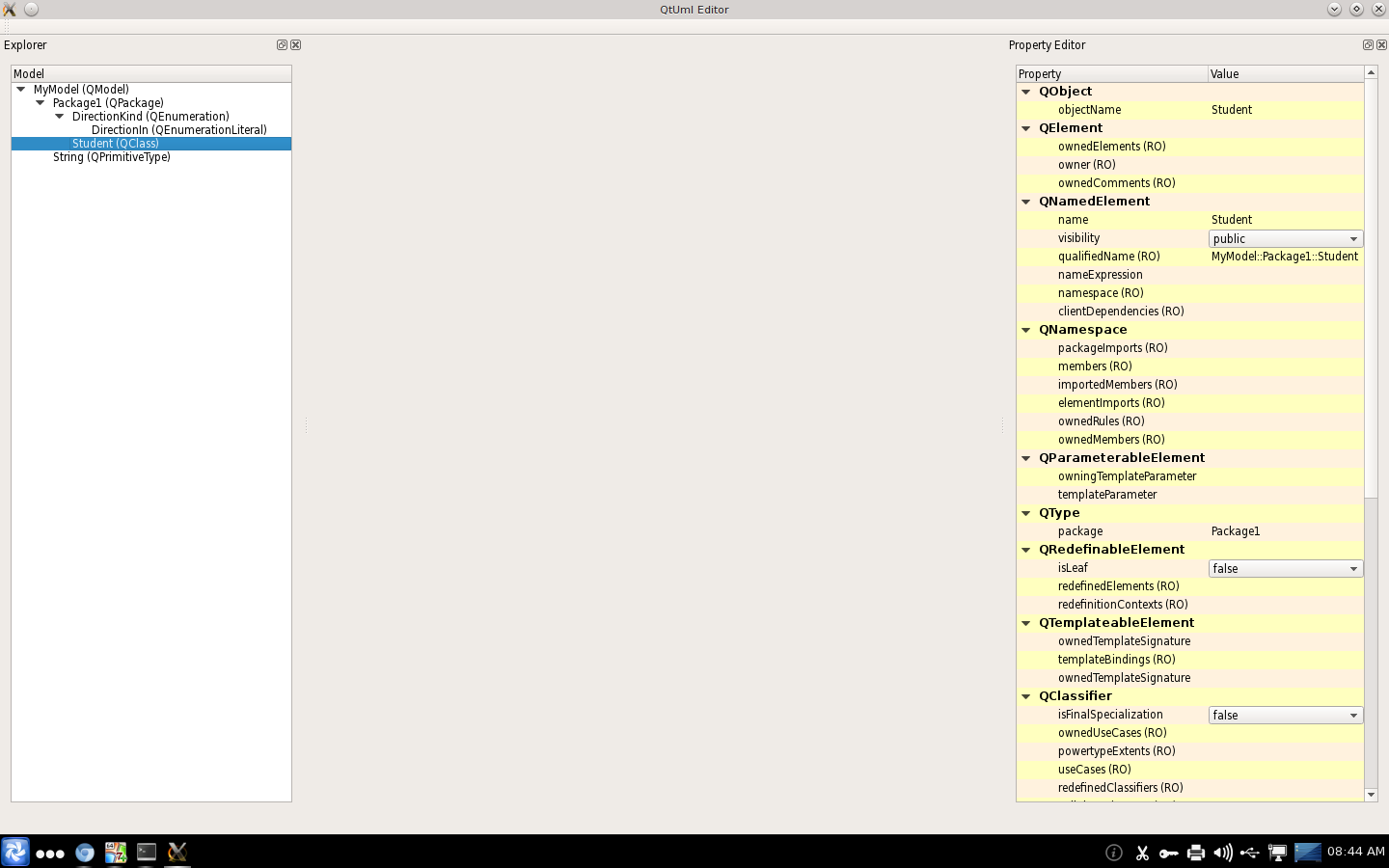Click the printer icon in system tray

[x=1196, y=853]
